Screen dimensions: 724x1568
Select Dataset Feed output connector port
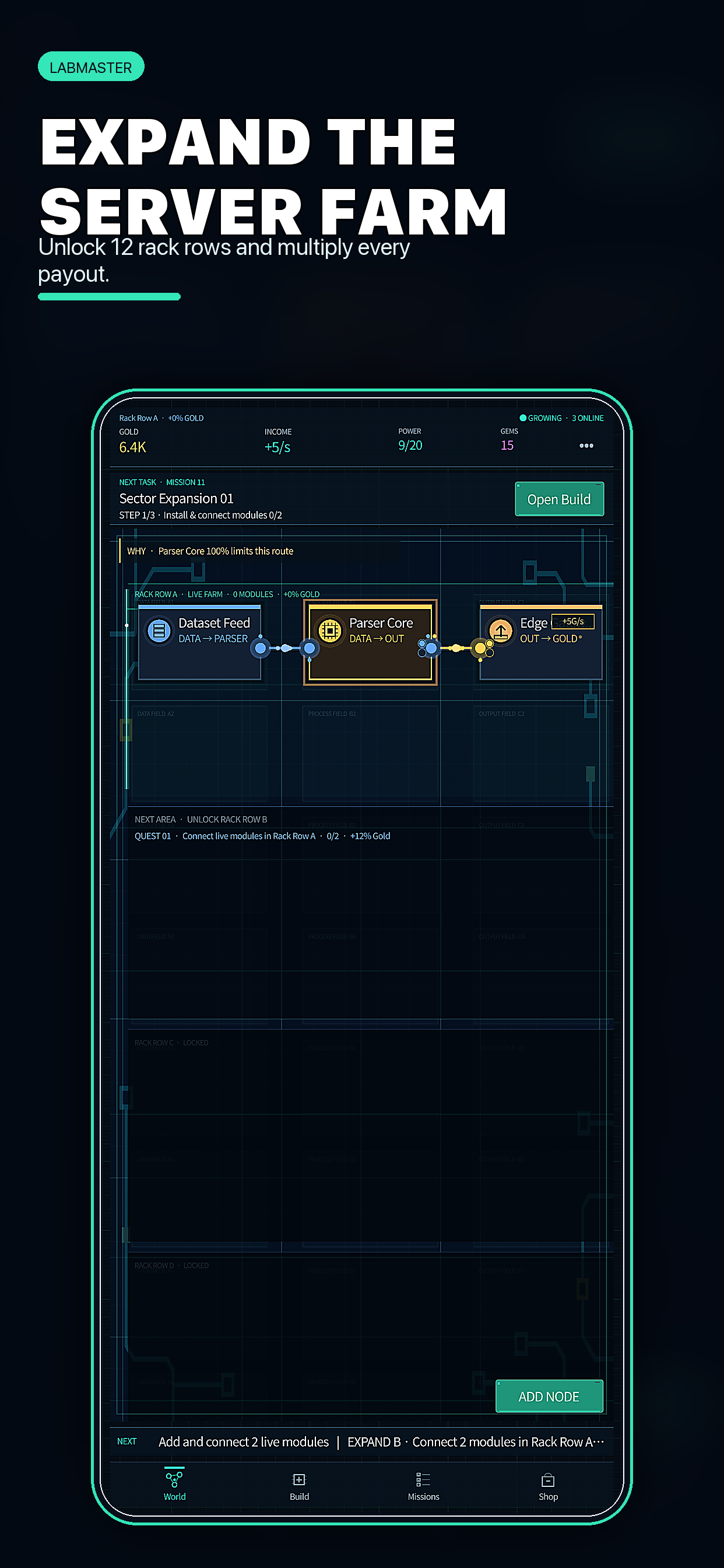261,647
